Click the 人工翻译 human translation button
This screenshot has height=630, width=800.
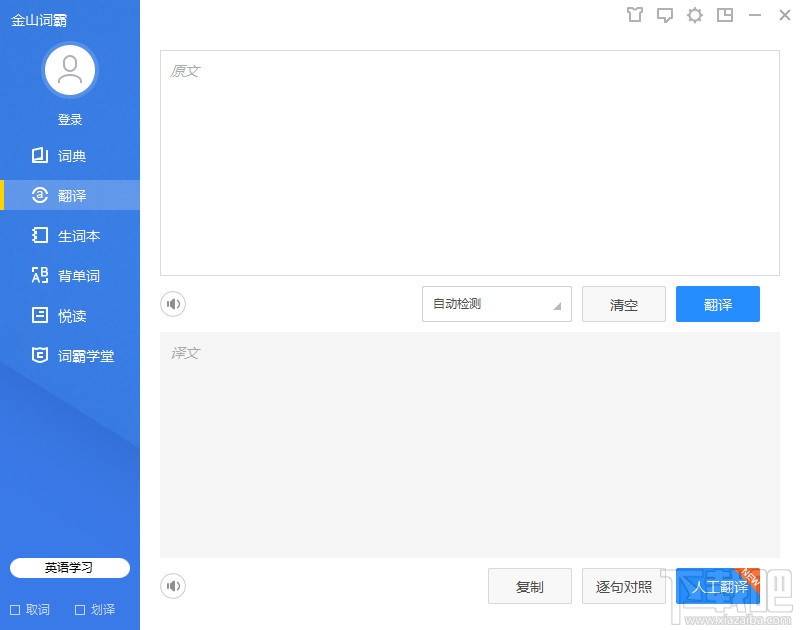coord(717,586)
